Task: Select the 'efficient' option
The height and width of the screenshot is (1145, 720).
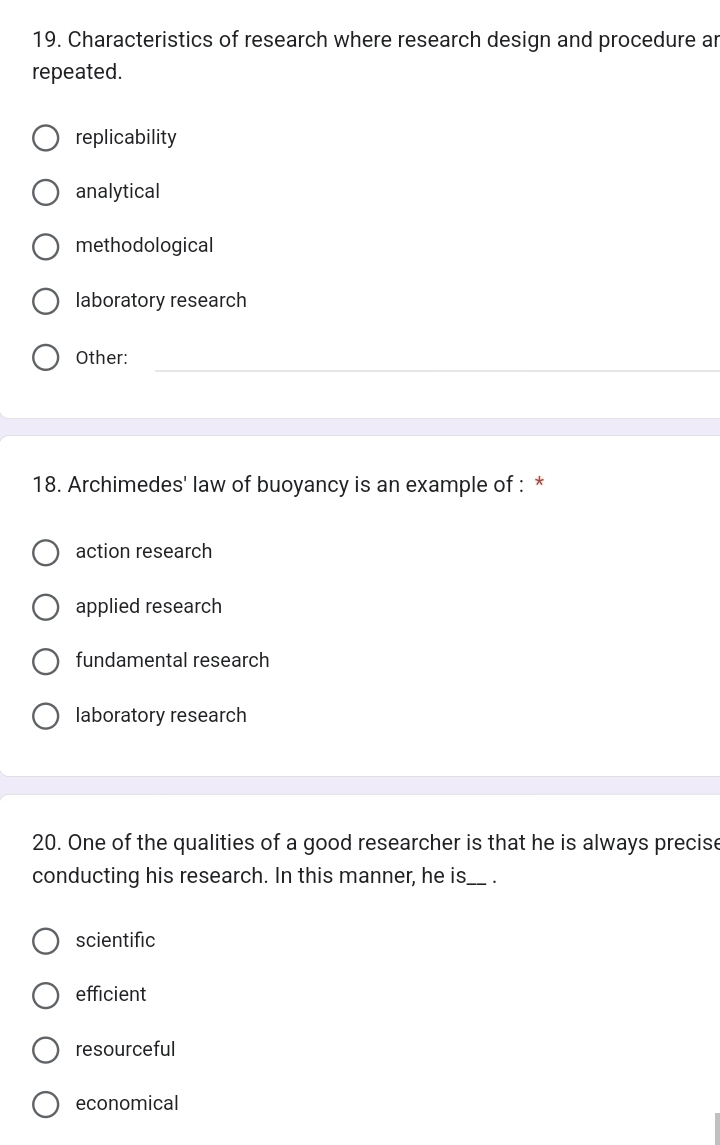Action: point(45,995)
